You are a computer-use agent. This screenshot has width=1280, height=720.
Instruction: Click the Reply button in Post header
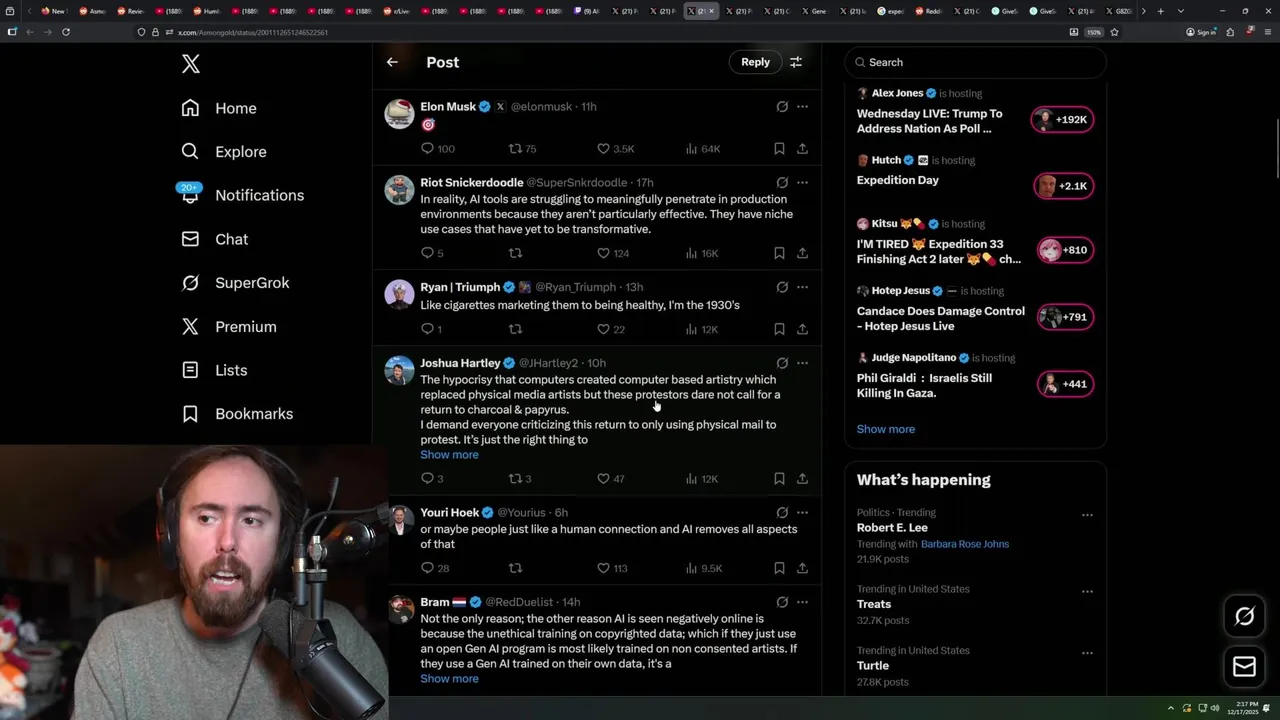click(755, 62)
